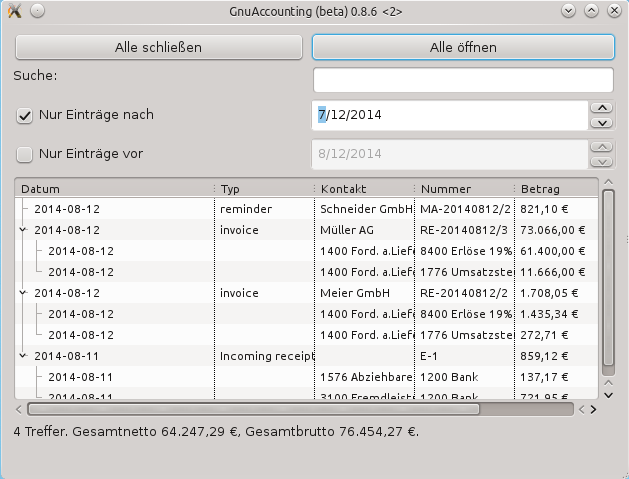Click the table's scroll-up arrow
Image resolution: width=629 pixels, height=479 pixels.
click(609, 183)
